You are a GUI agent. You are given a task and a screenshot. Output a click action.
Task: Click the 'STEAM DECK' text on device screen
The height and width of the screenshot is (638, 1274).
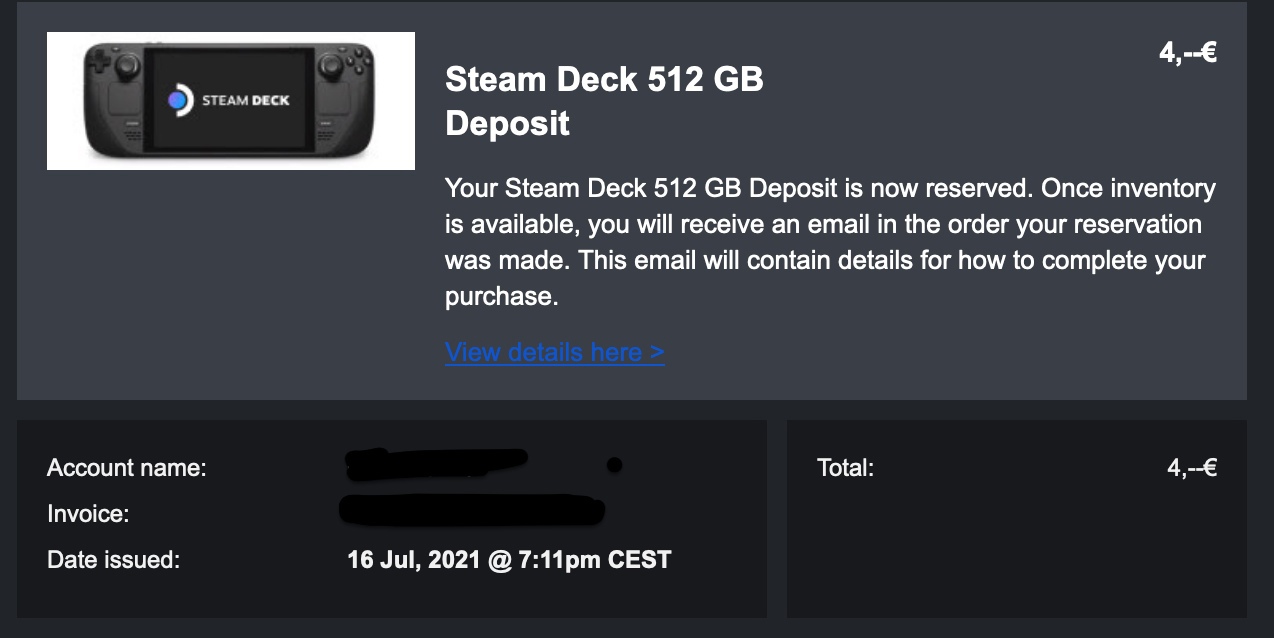coord(246,100)
